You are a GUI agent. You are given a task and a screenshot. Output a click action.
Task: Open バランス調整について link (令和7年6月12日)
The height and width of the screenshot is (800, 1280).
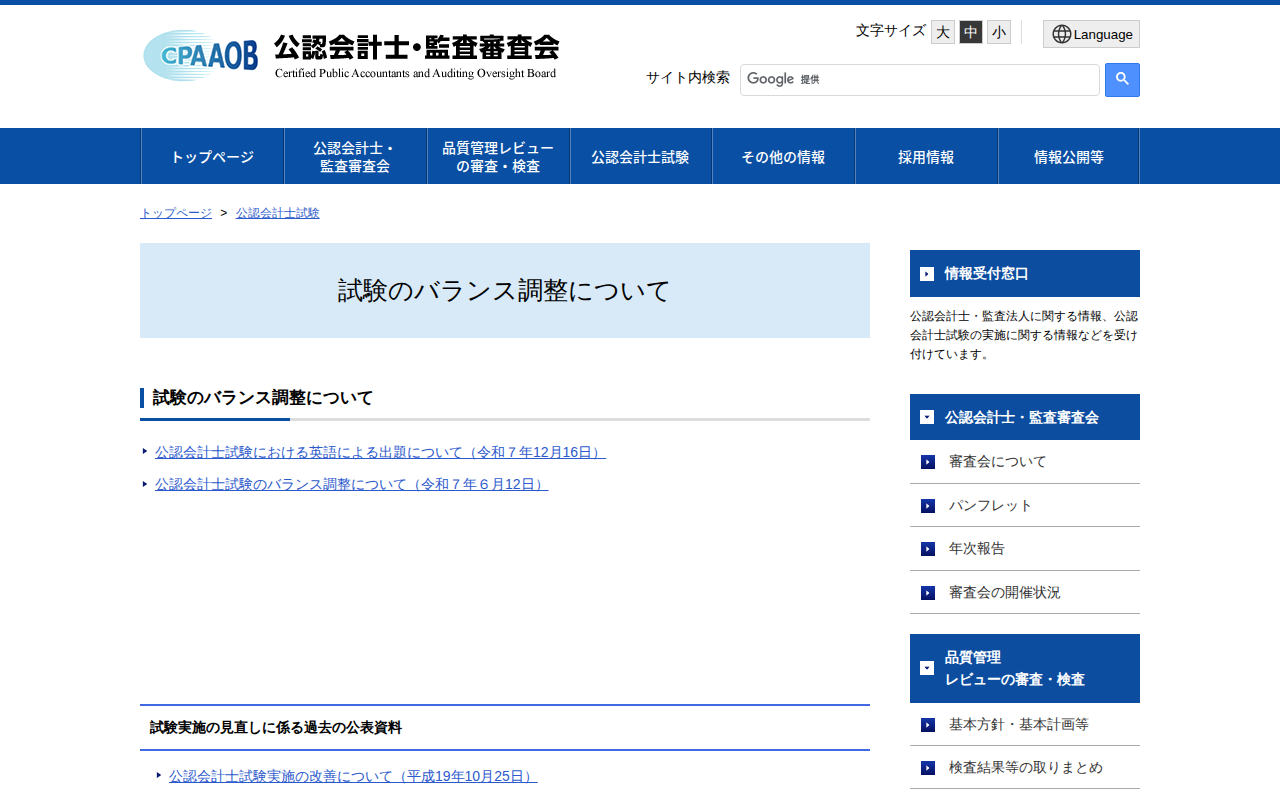point(351,484)
